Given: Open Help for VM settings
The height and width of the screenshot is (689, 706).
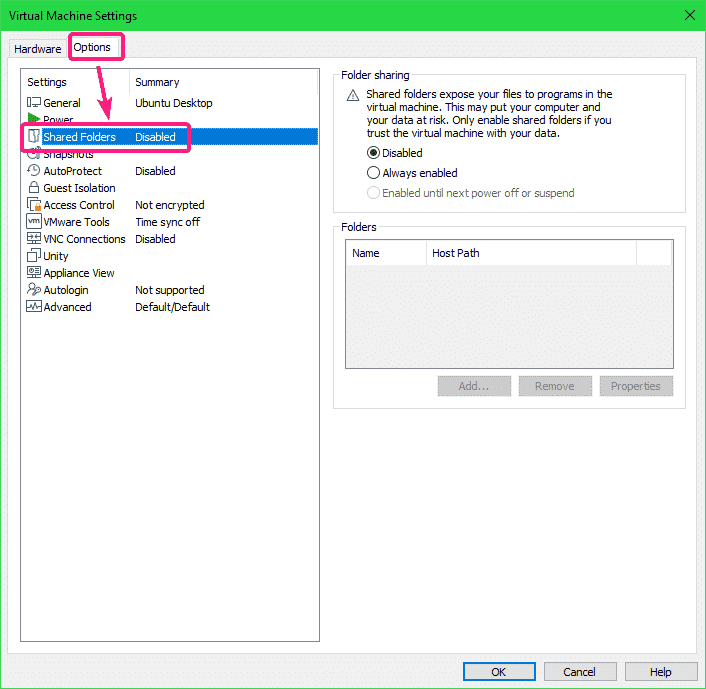Looking at the screenshot, I should [x=661, y=672].
